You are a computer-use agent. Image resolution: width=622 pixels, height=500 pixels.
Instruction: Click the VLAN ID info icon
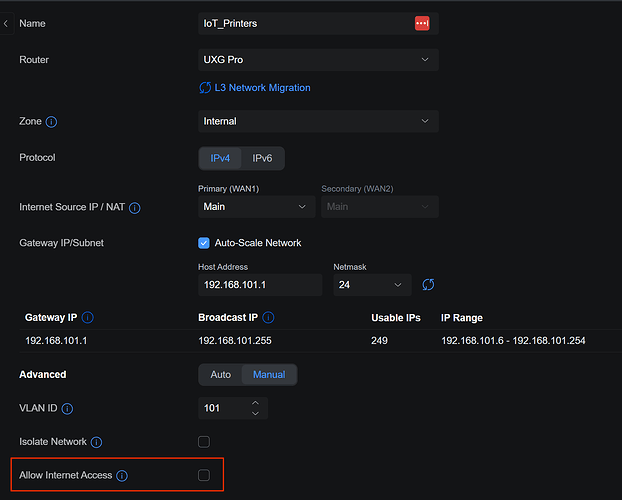67,408
